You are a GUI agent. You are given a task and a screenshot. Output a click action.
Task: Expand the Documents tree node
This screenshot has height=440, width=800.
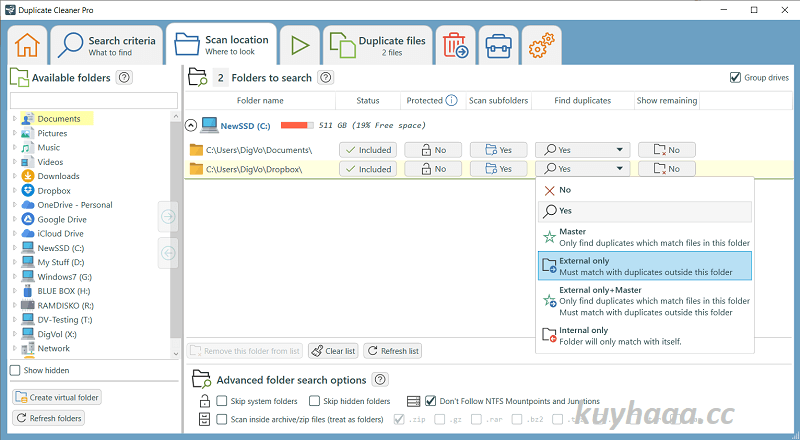15,118
